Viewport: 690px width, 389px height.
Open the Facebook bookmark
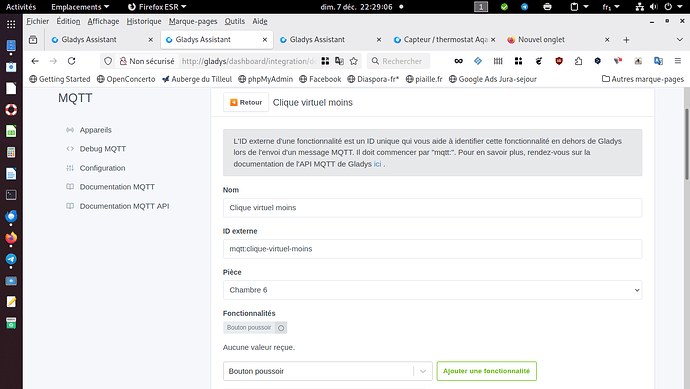tap(320, 79)
